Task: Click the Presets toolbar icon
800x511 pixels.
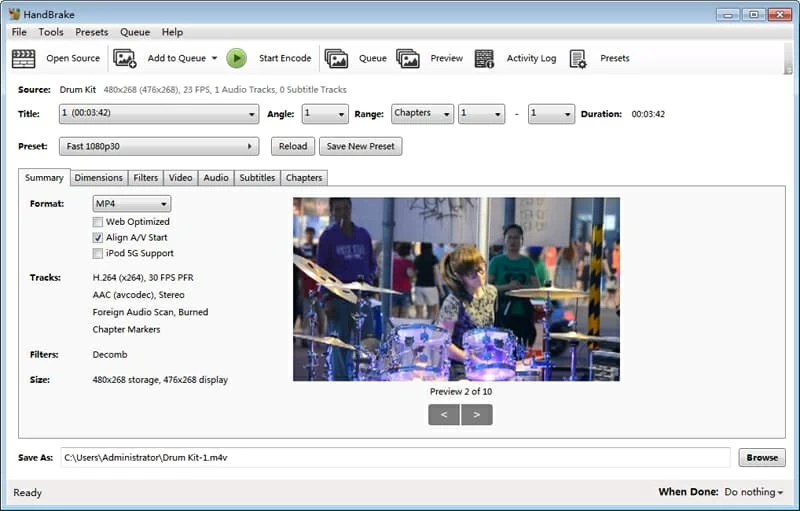Action: click(x=578, y=59)
